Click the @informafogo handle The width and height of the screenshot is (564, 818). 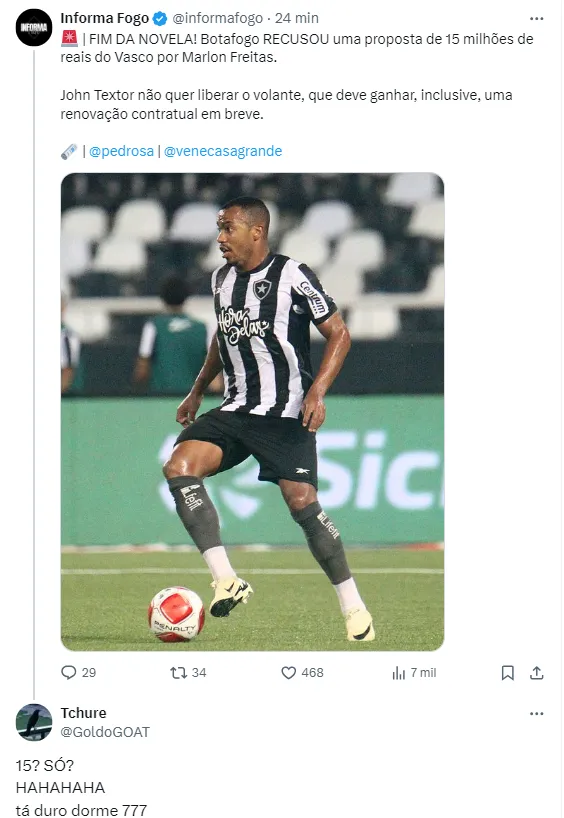tap(218, 18)
